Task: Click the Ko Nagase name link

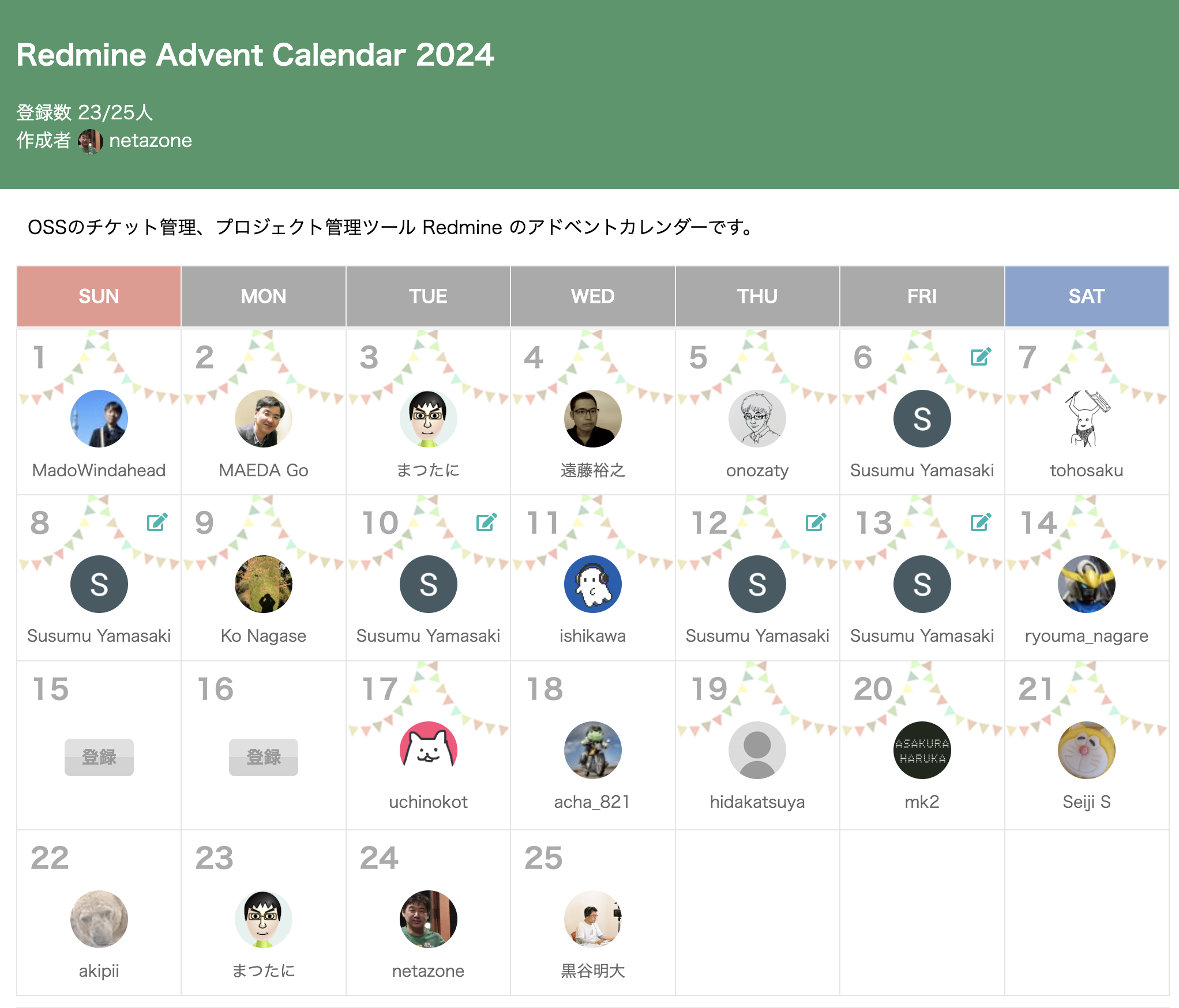Action: click(x=263, y=636)
